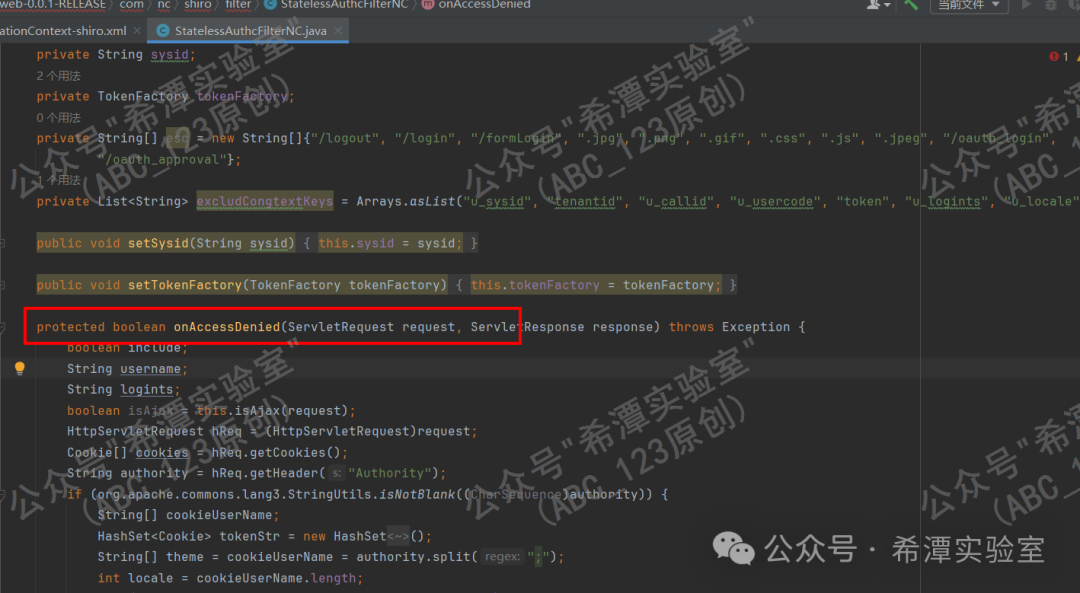The width and height of the screenshot is (1080, 593).
Task: Click the 1 个用法 usages hint
Action: [59, 180]
